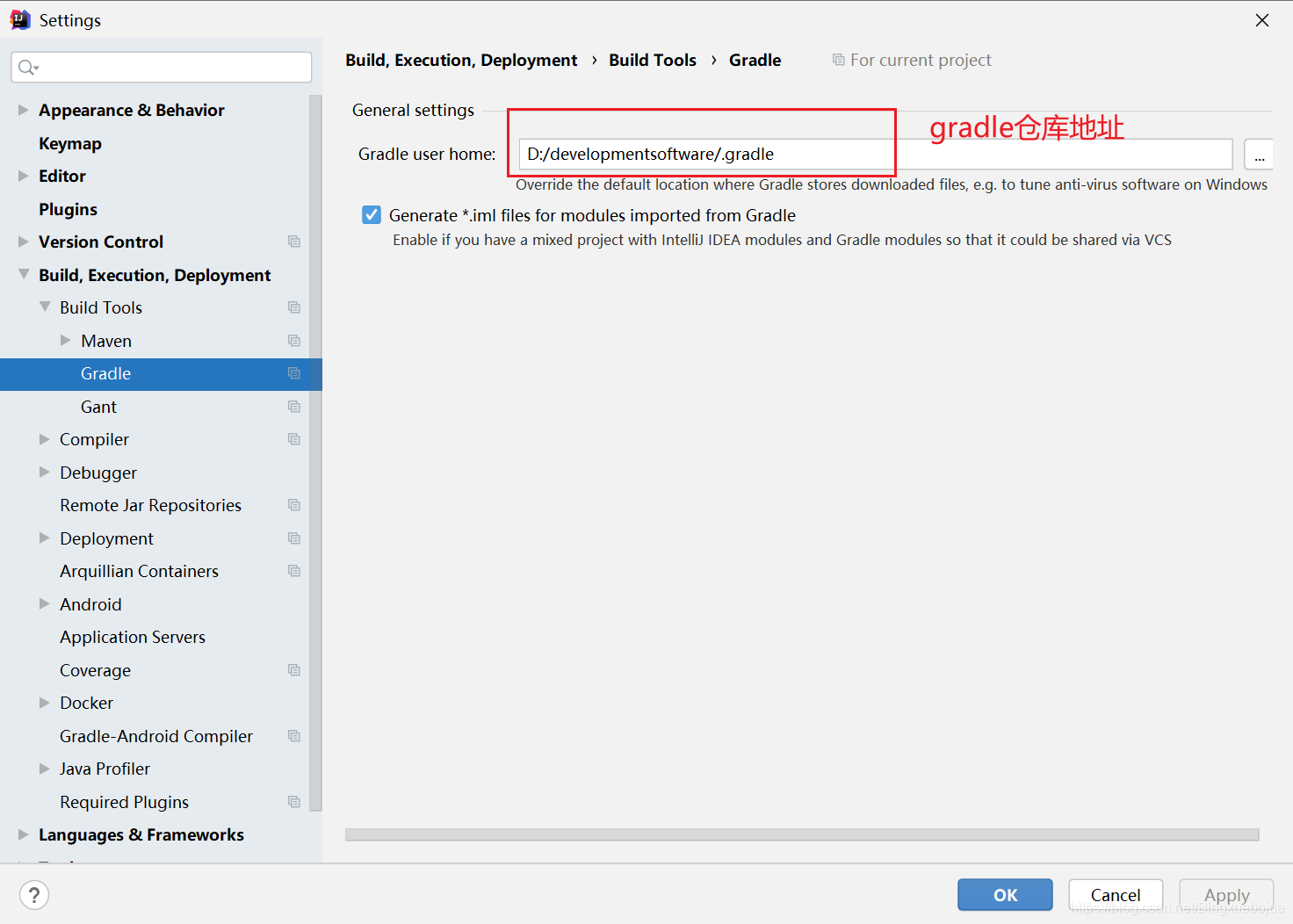
Task: Click Cancel to discard changes
Action: [x=1116, y=895]
